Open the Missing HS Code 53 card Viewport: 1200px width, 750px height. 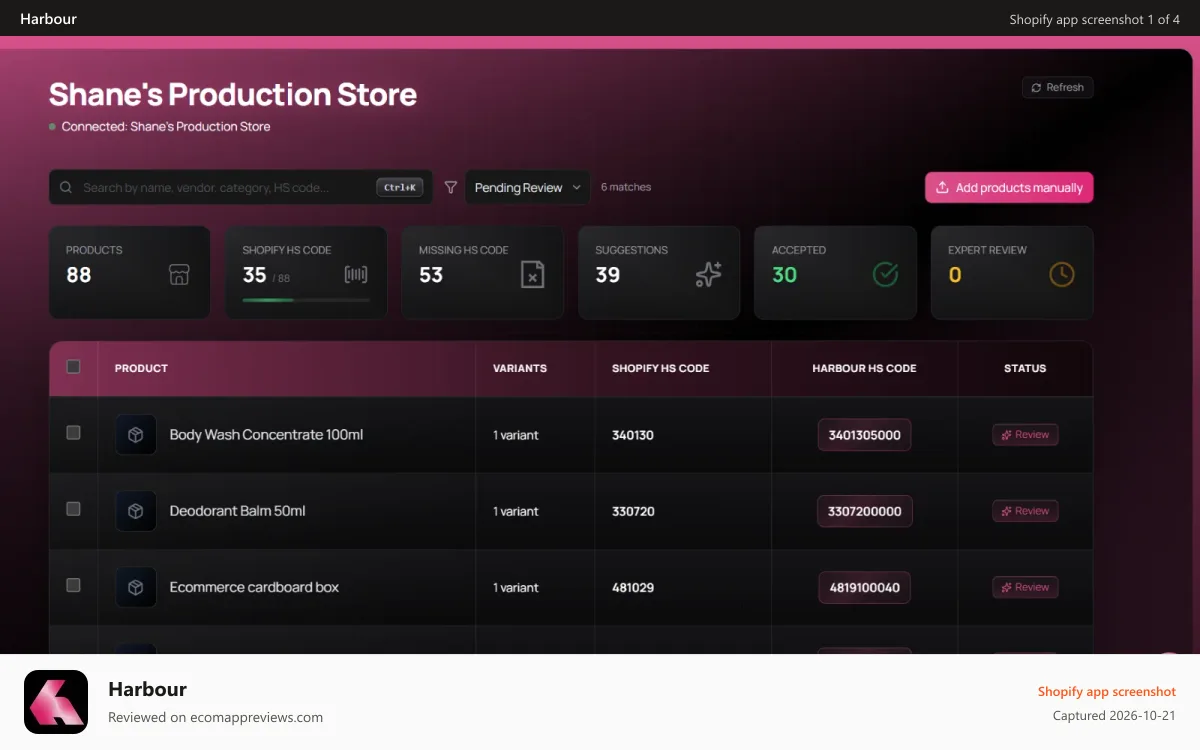click(x=483, y=273)
